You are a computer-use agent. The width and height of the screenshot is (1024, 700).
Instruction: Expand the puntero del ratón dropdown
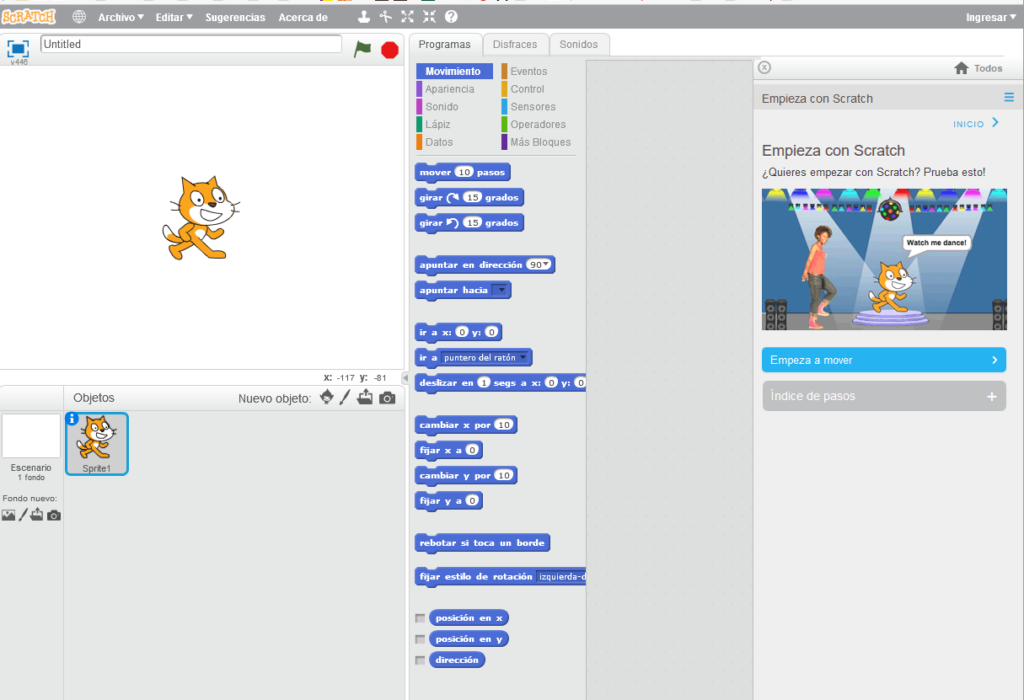pos(526,357)
